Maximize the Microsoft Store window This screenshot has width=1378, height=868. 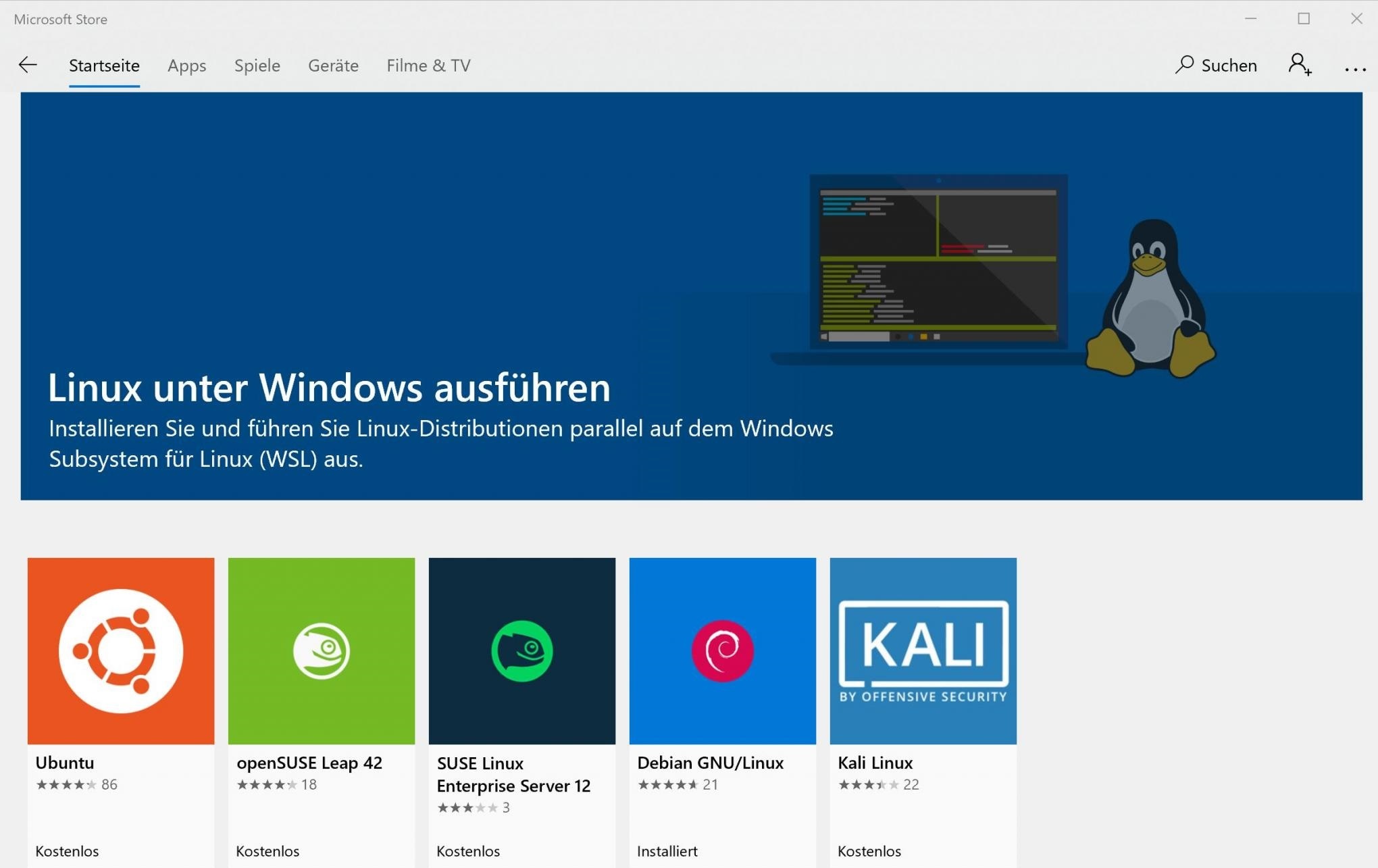(1304, 19)
